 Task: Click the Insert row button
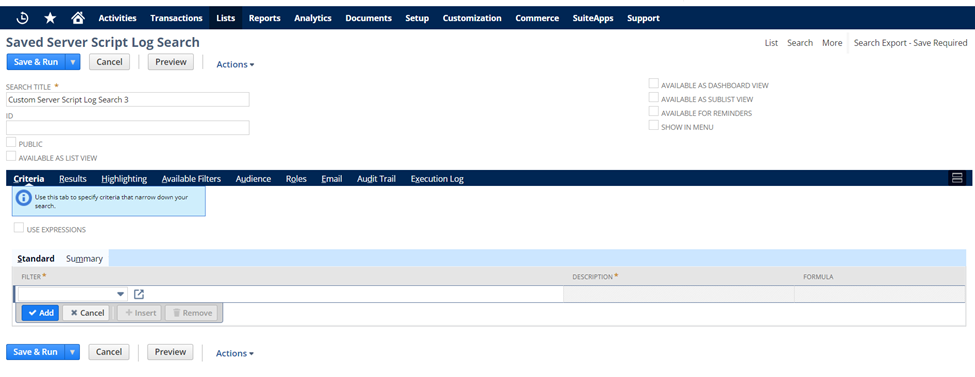[140, 313]
